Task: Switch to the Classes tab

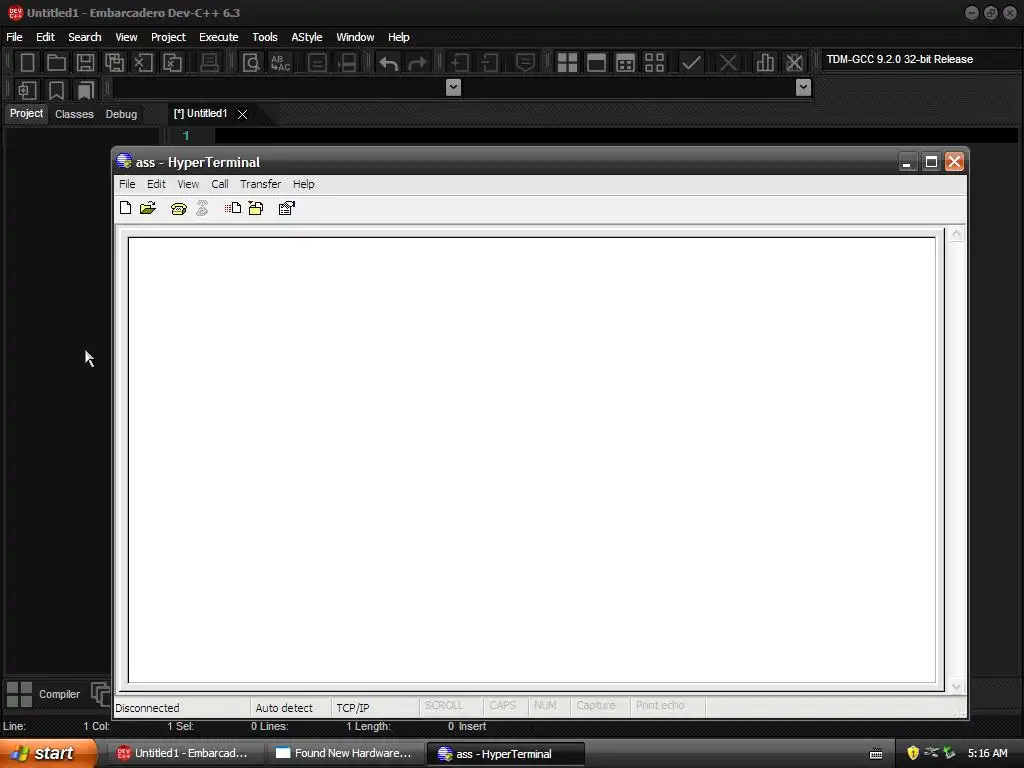Action: tap(74, 114)
